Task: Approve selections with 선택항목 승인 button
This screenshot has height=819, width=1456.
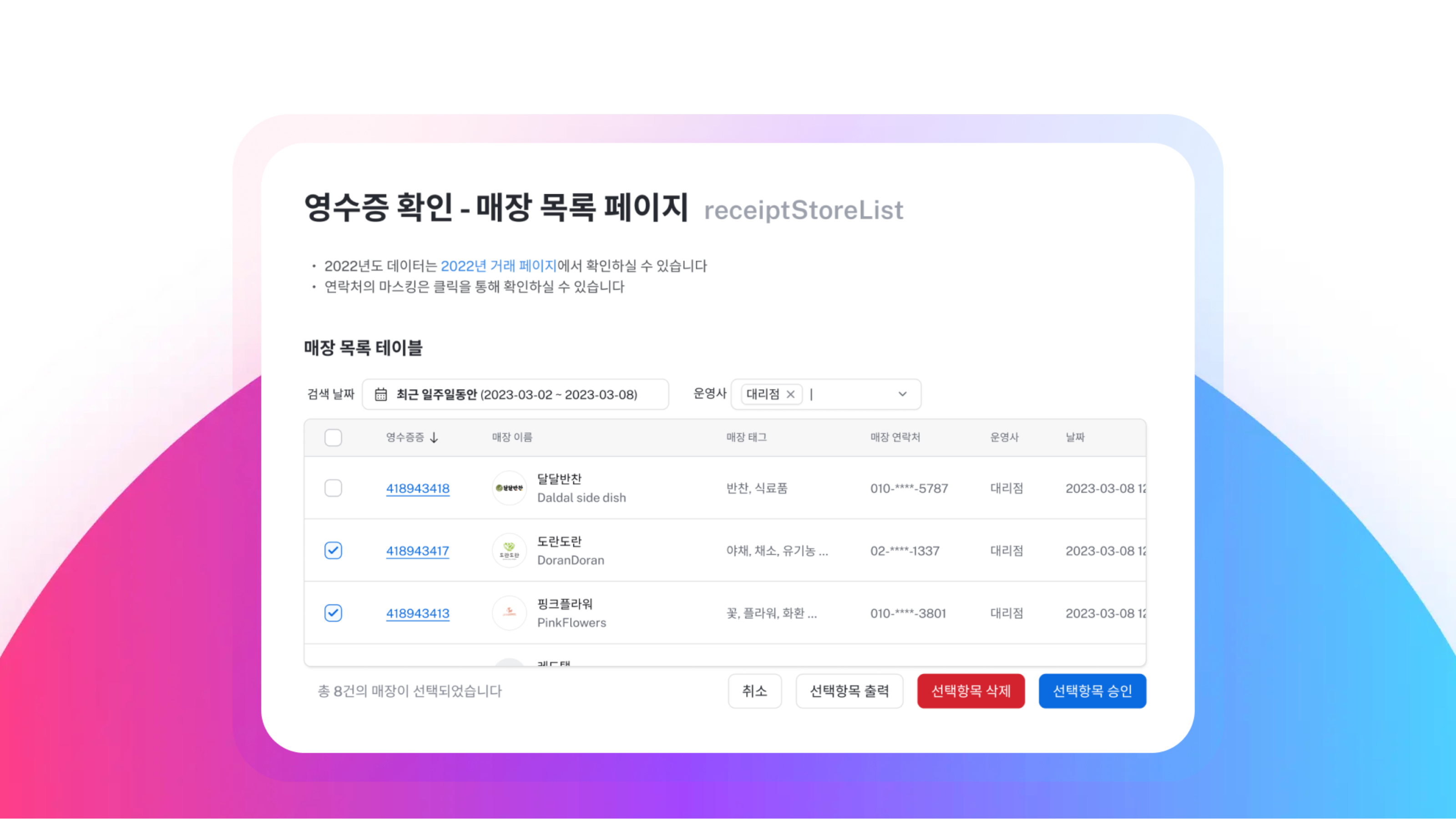Action: 1092,691
